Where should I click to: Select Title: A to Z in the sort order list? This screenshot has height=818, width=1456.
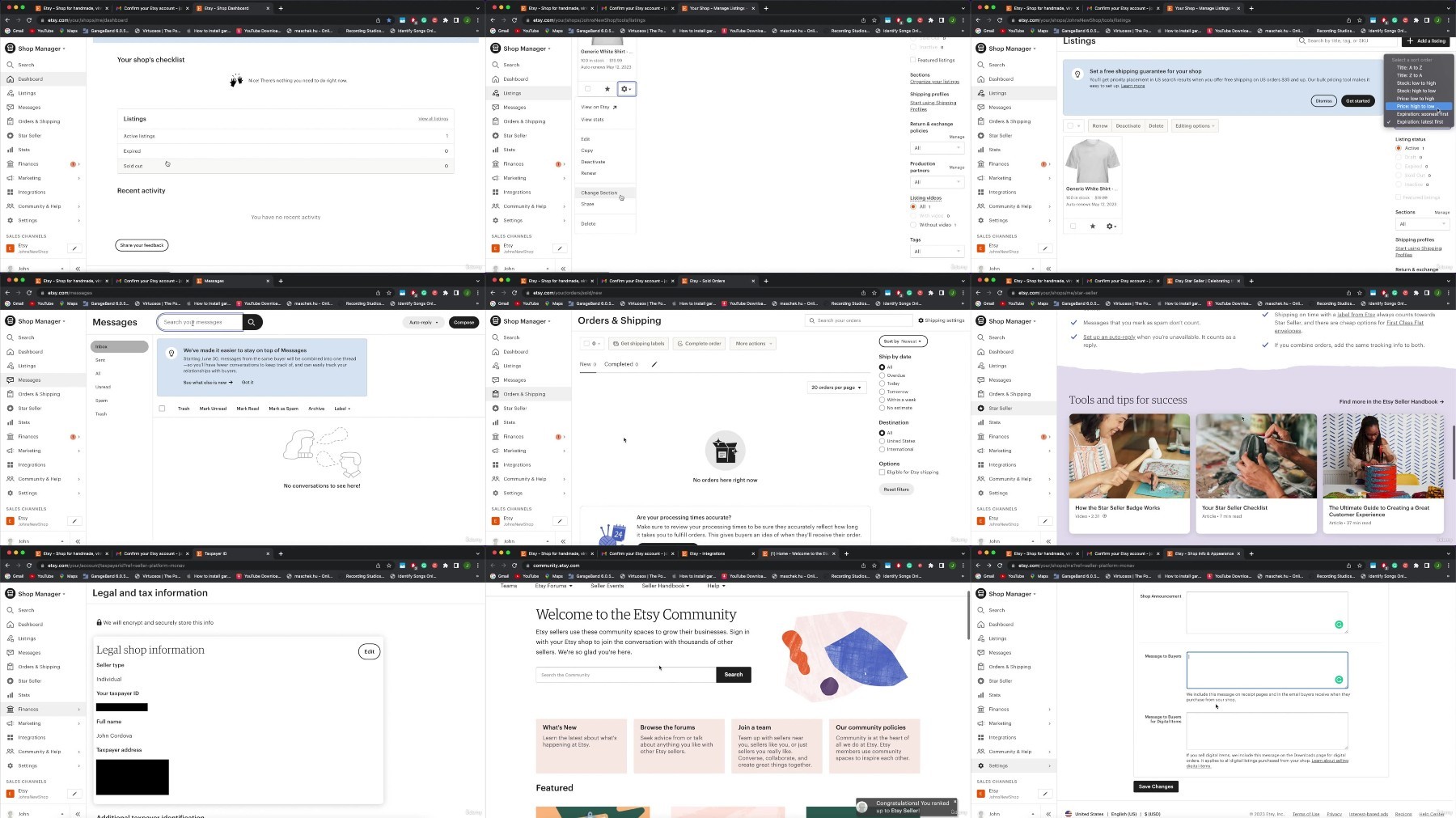1409,68
